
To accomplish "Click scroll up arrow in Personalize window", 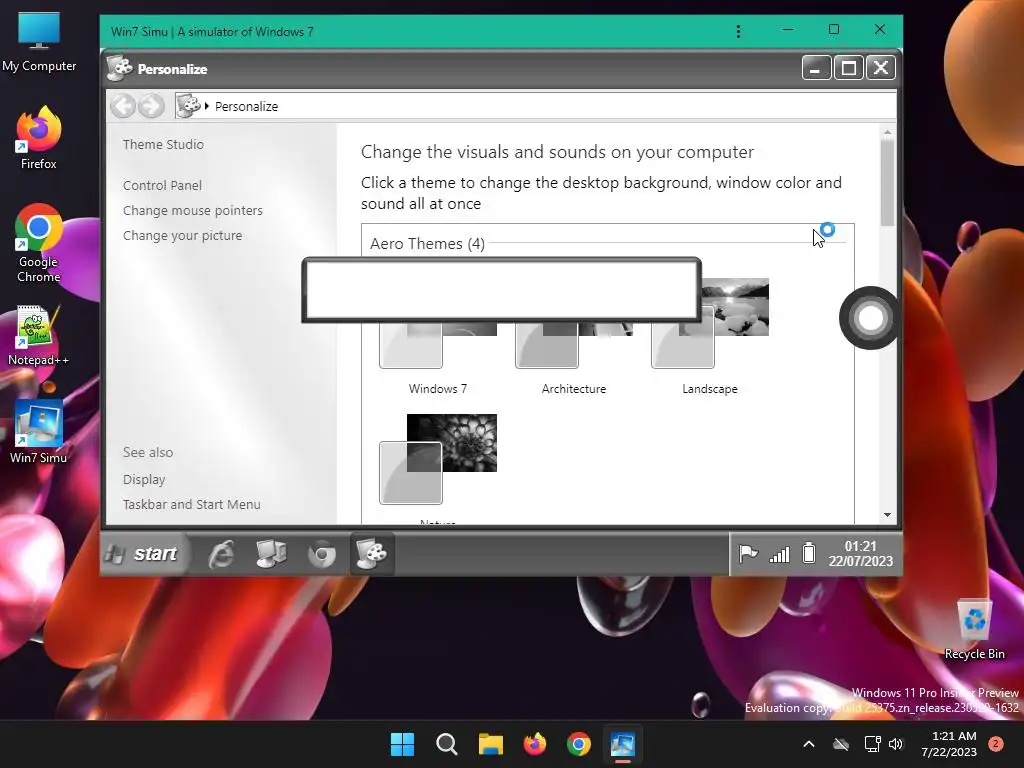I will [887, 133].
